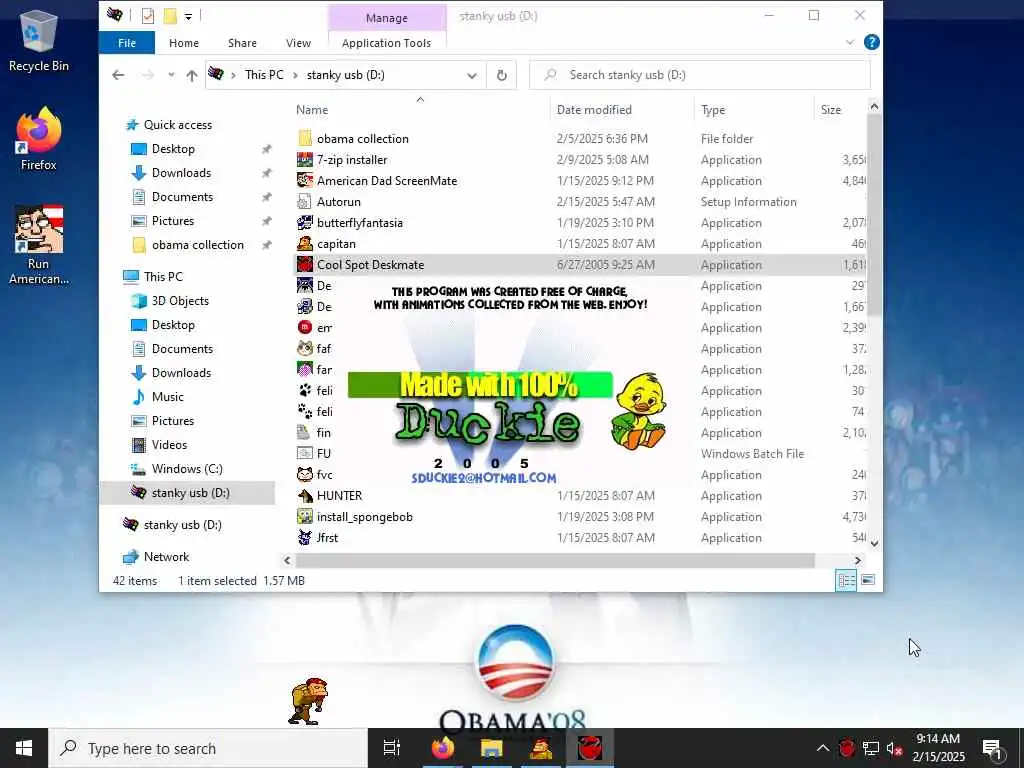The image size is (1024, 768).
Task: Click the Cool Spot red taskbar icon
Action: point(590,748)
